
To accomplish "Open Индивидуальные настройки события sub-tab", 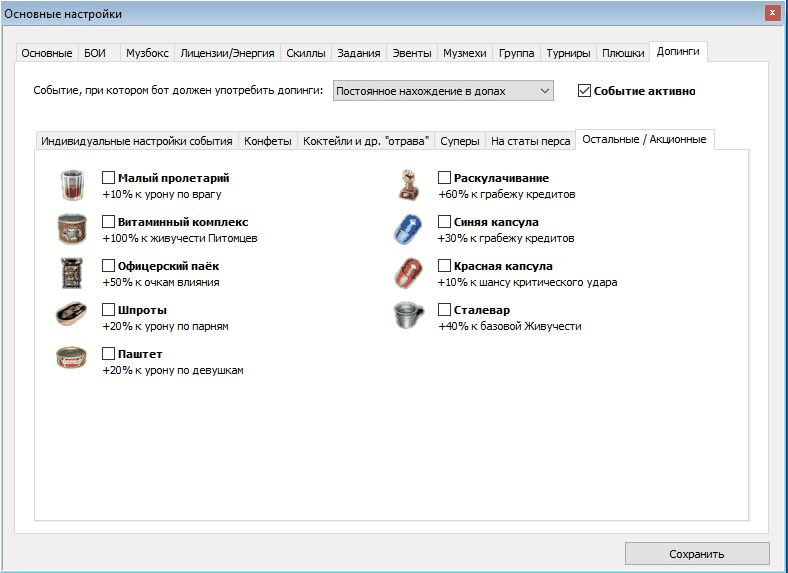I will 137,141.
